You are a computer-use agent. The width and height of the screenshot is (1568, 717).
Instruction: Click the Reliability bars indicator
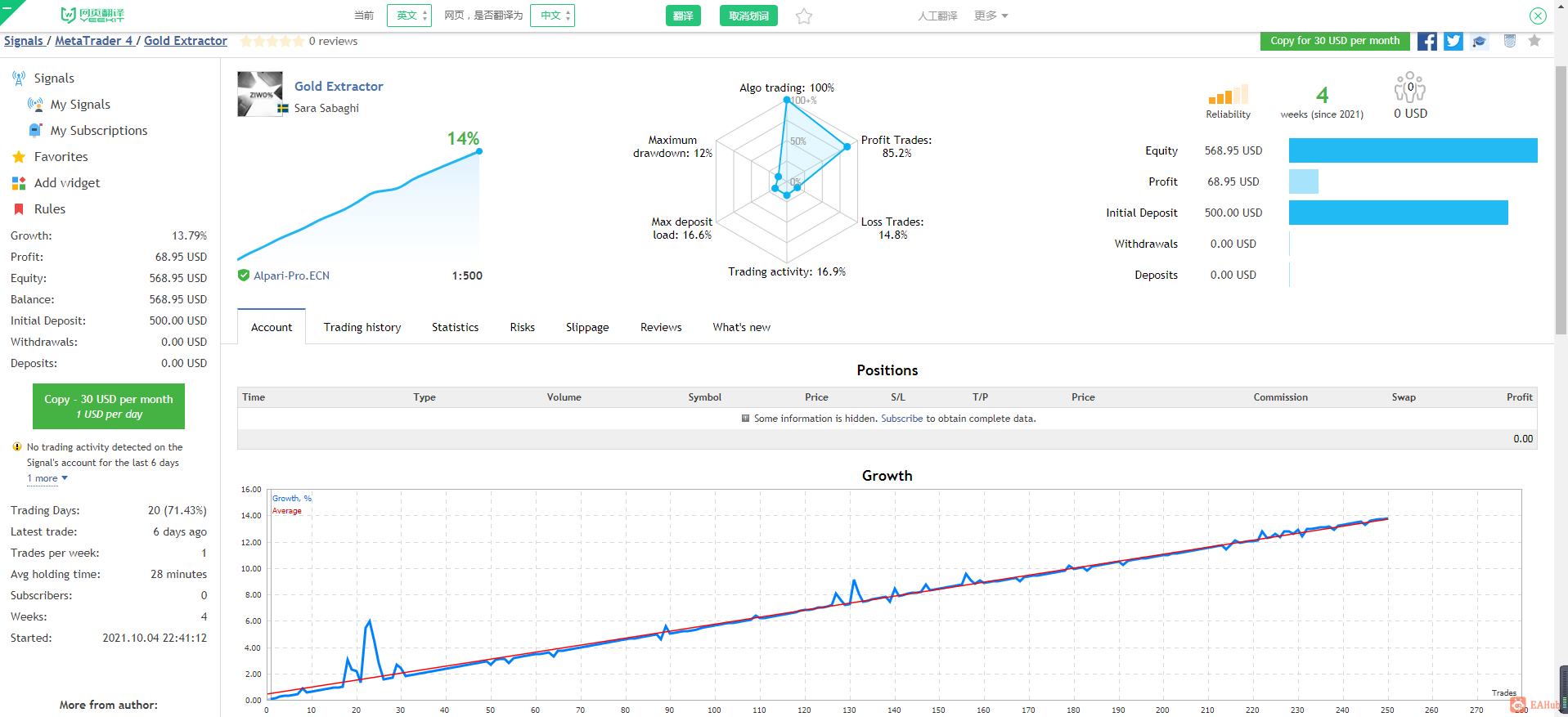(x=1228, y=94)
